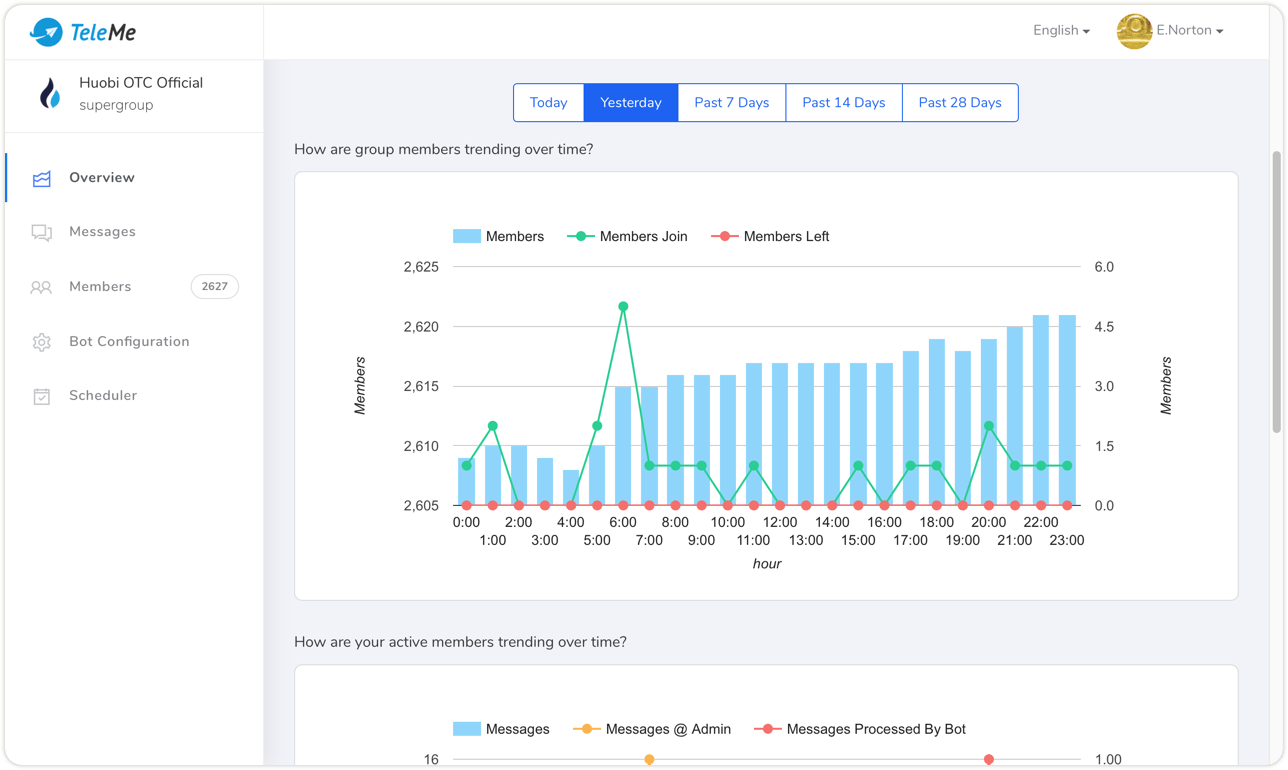Click the E.Norton profile avatar
The image size is (1288, 770).
coord(1134,31)
